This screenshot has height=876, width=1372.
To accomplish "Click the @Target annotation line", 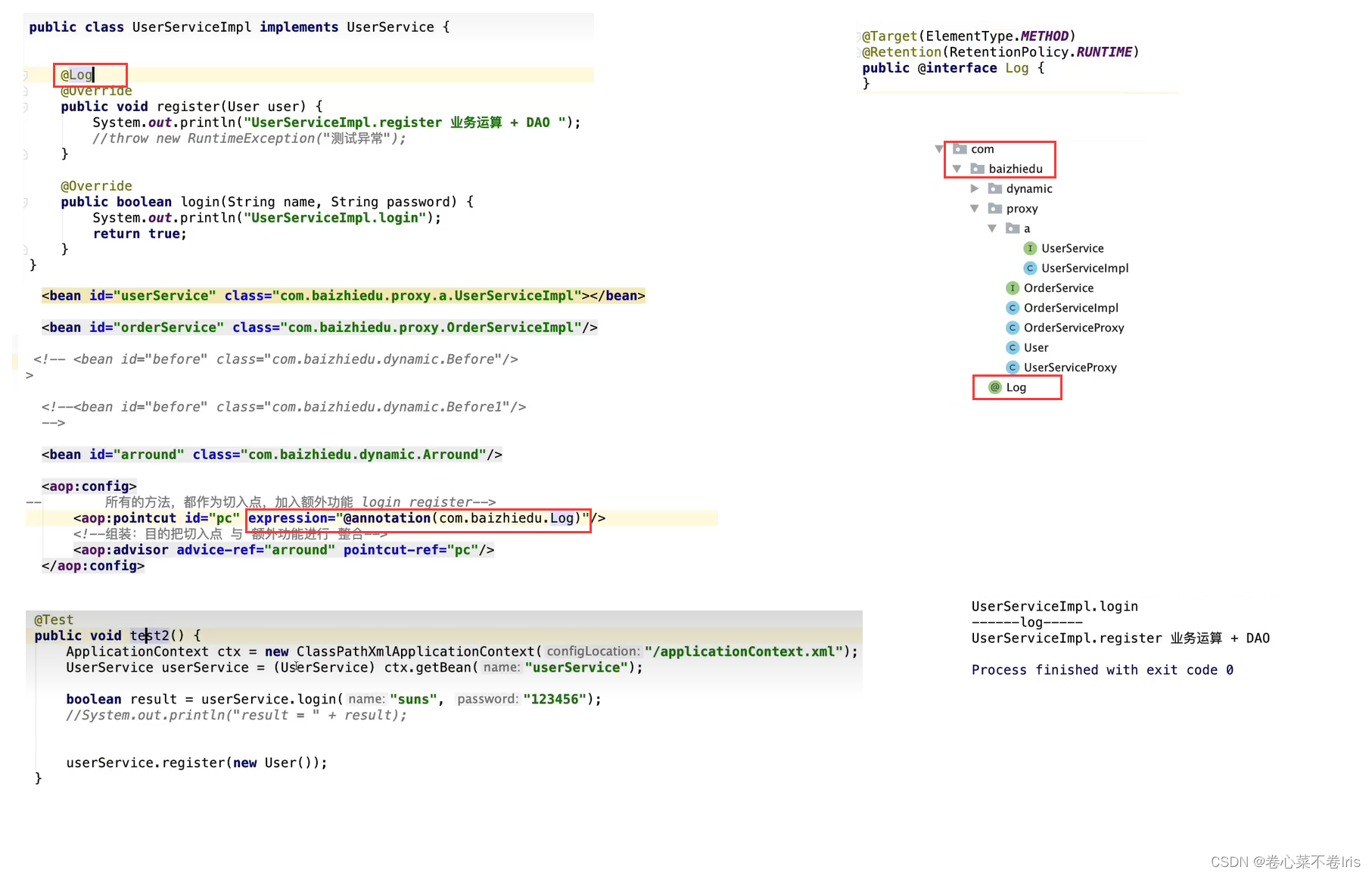I will tap(969, 36).
